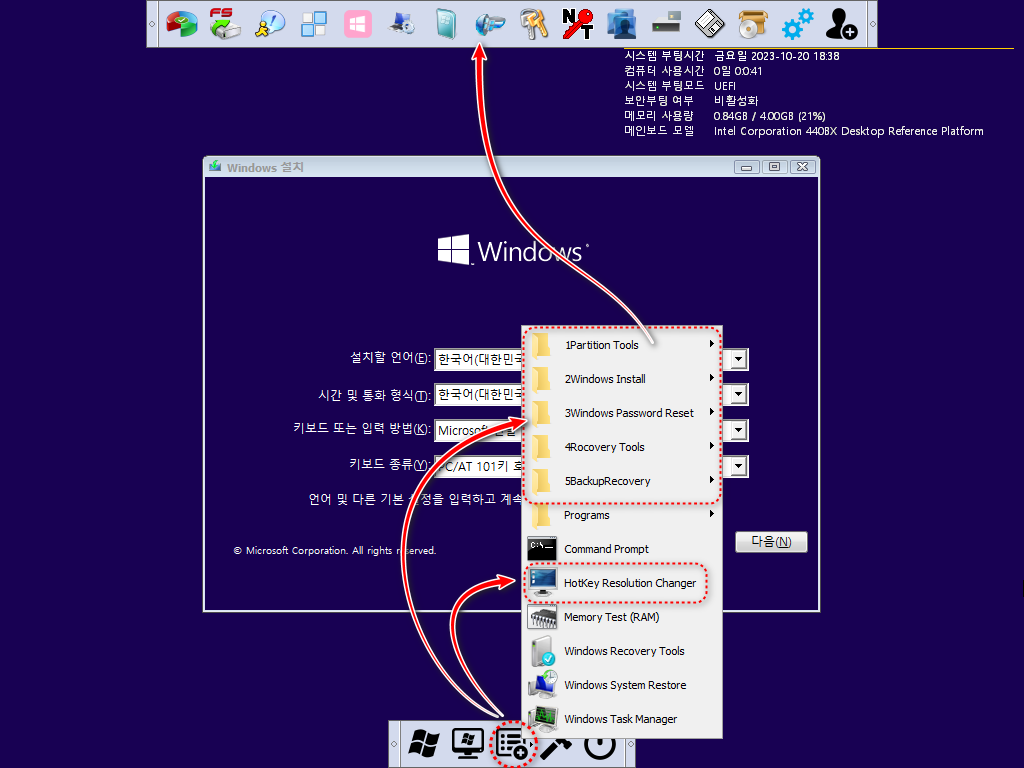Open the 설치할 언어 dropdown arrow
Screen dimensions: 1024x768
739,359
